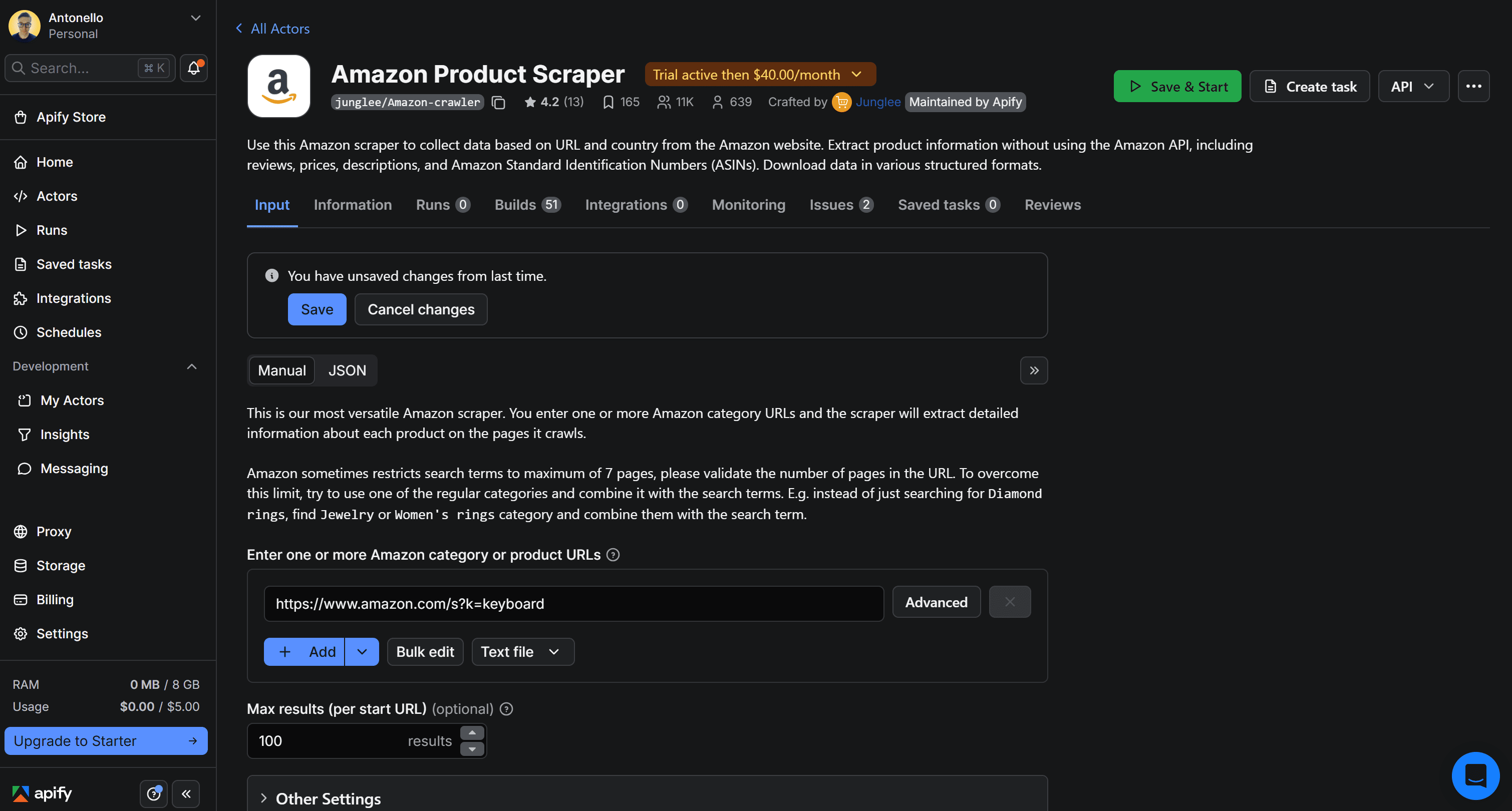Open the Issues tab
1512x811 pixels.
pyautogui.click(x=832, y=204)
